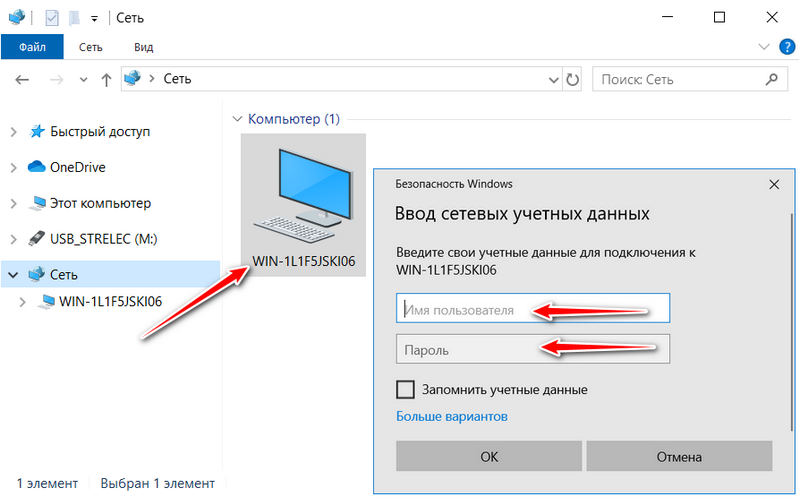Click the Properties icon in quick access toolbar
Image resolution: width=800 pixels, height=497 pixels.
52,18
